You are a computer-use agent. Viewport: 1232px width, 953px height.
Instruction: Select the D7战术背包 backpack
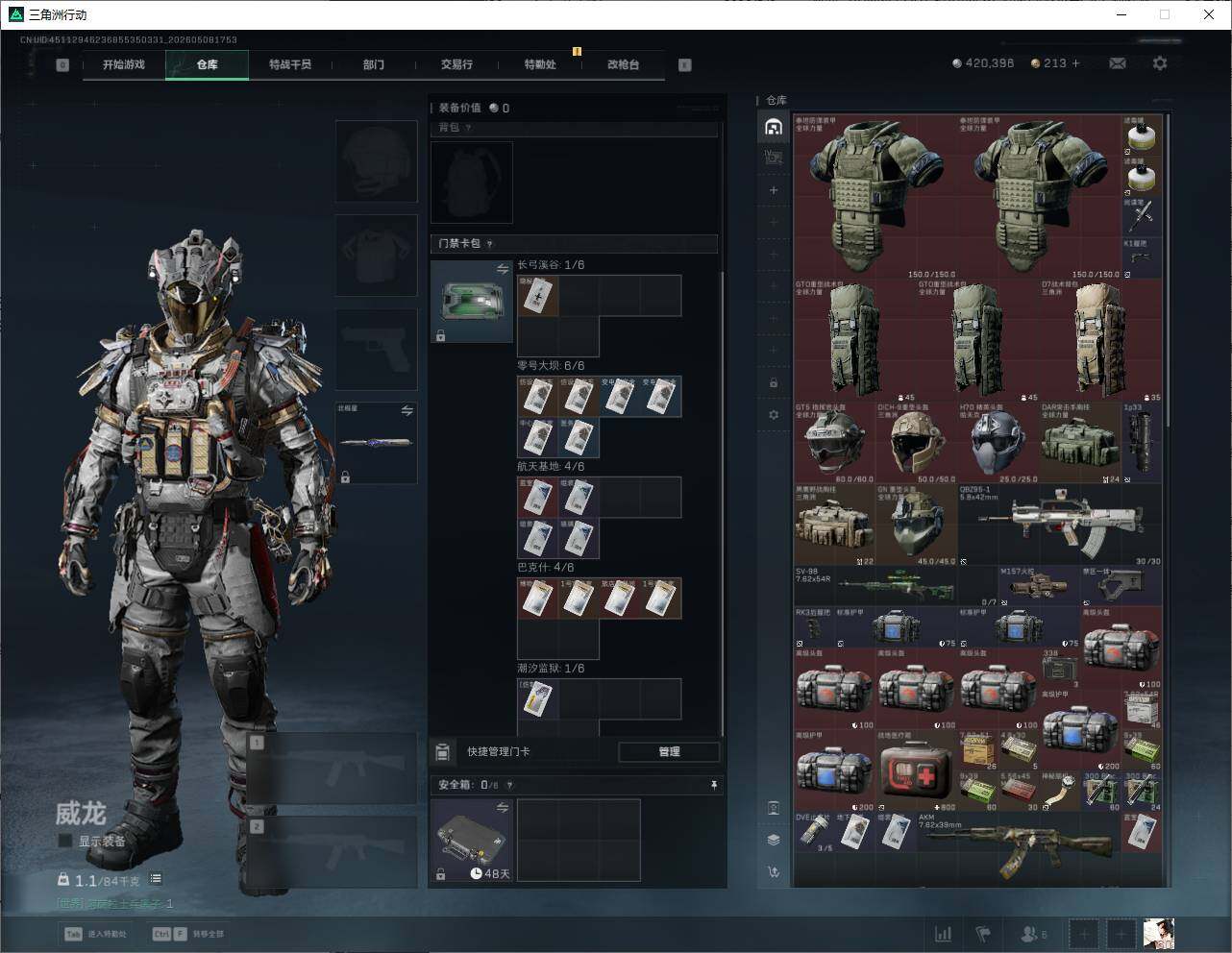(x=1101, y=340)
